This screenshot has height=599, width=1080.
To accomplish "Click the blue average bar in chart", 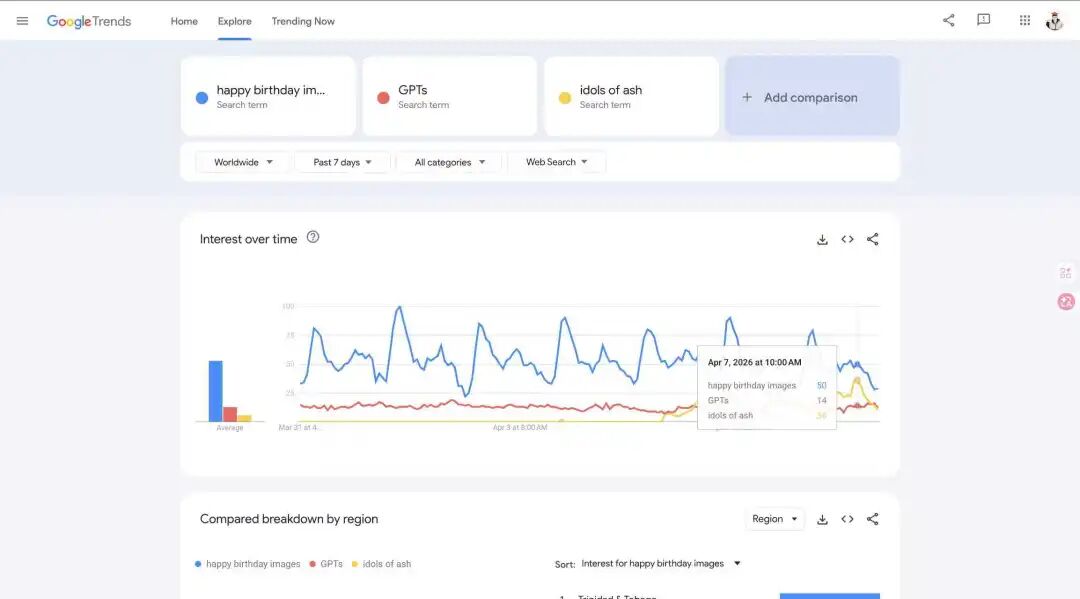I will point(216,391).
